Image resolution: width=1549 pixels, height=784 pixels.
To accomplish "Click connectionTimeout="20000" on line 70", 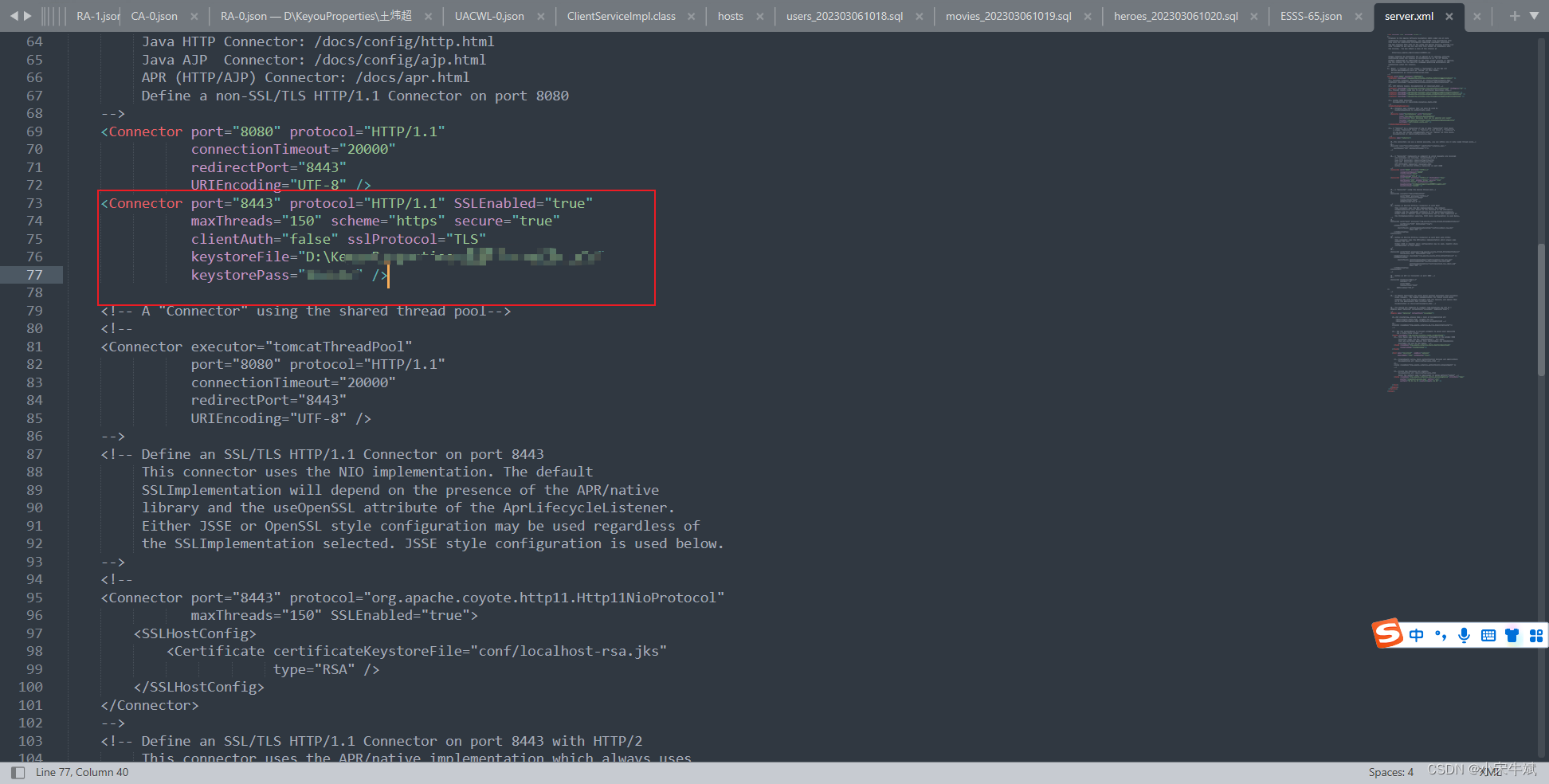I will coord(293,149).
